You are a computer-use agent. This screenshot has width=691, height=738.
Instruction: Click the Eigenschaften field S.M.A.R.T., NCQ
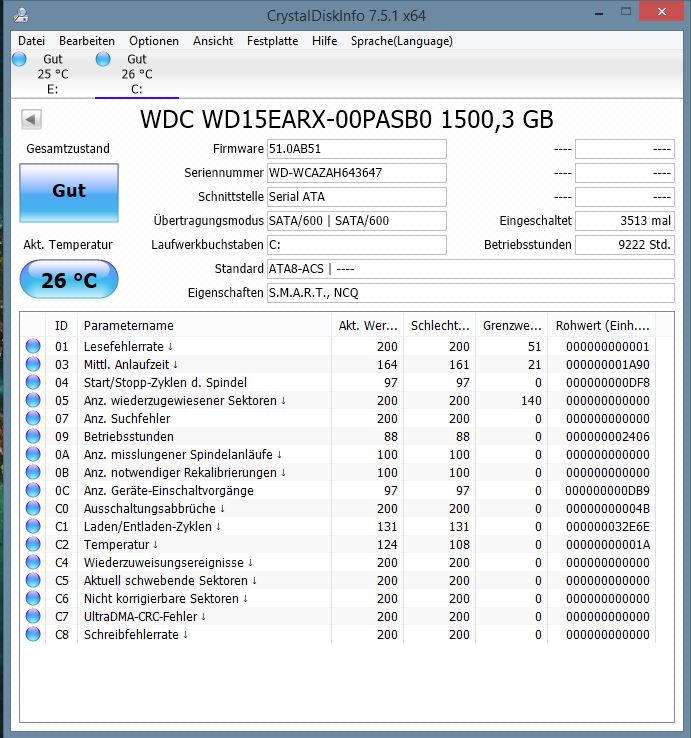470,293
